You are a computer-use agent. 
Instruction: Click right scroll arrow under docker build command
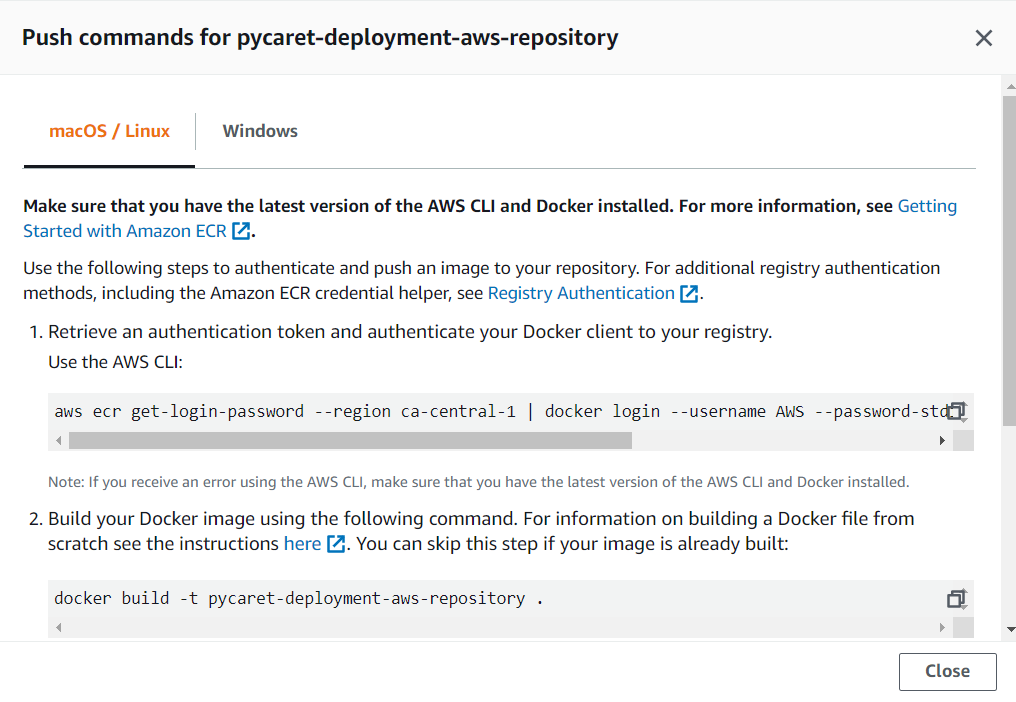click(942, 627)
